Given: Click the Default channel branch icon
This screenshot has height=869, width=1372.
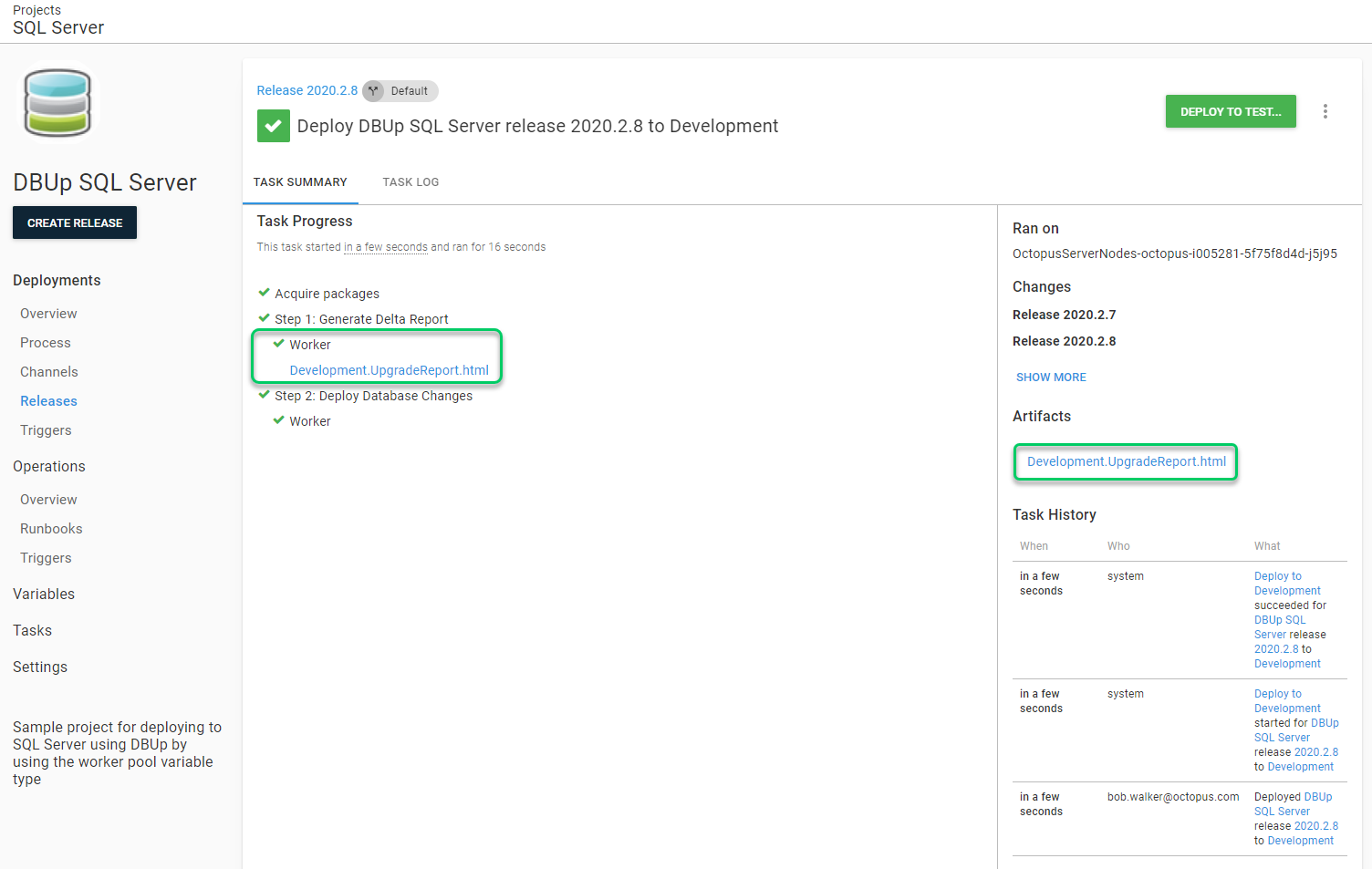Looking at the screenshot, I should pos(373,91).
